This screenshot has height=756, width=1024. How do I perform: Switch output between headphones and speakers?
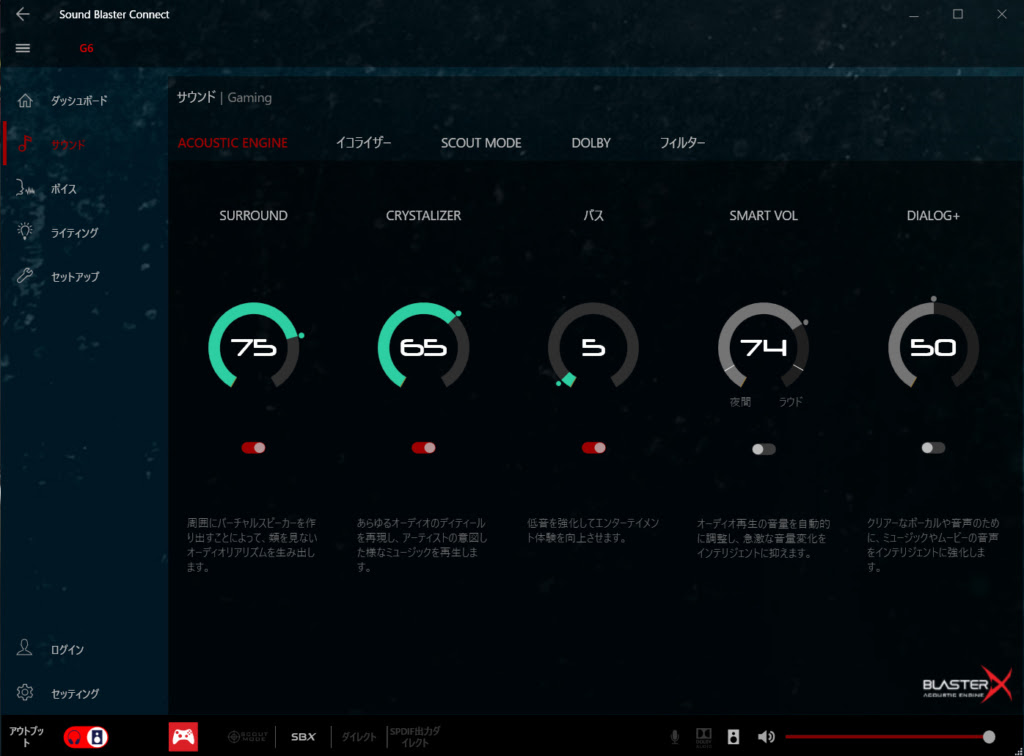click(86, 737)
